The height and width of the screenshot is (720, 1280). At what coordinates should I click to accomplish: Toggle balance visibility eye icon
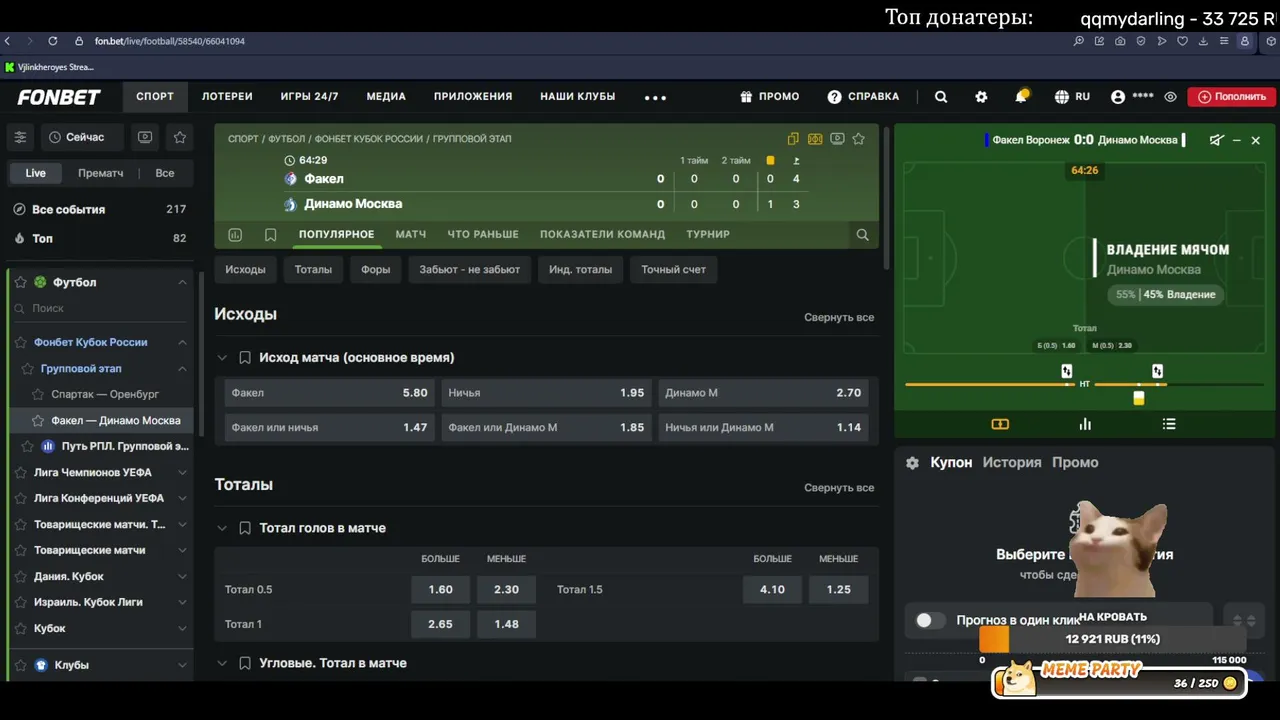click(x=1170, y=97)
